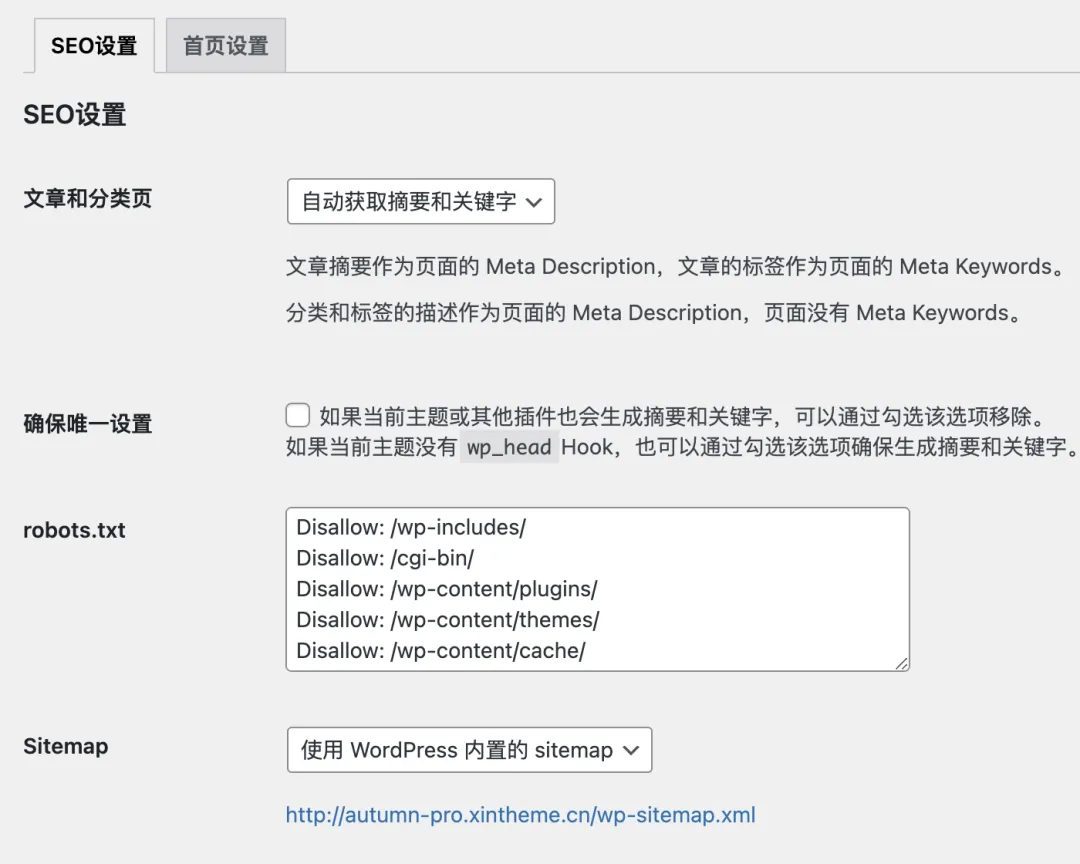Tick the 确保唯一设置 checkbox

pyautogui.click(x=298, y=415)
